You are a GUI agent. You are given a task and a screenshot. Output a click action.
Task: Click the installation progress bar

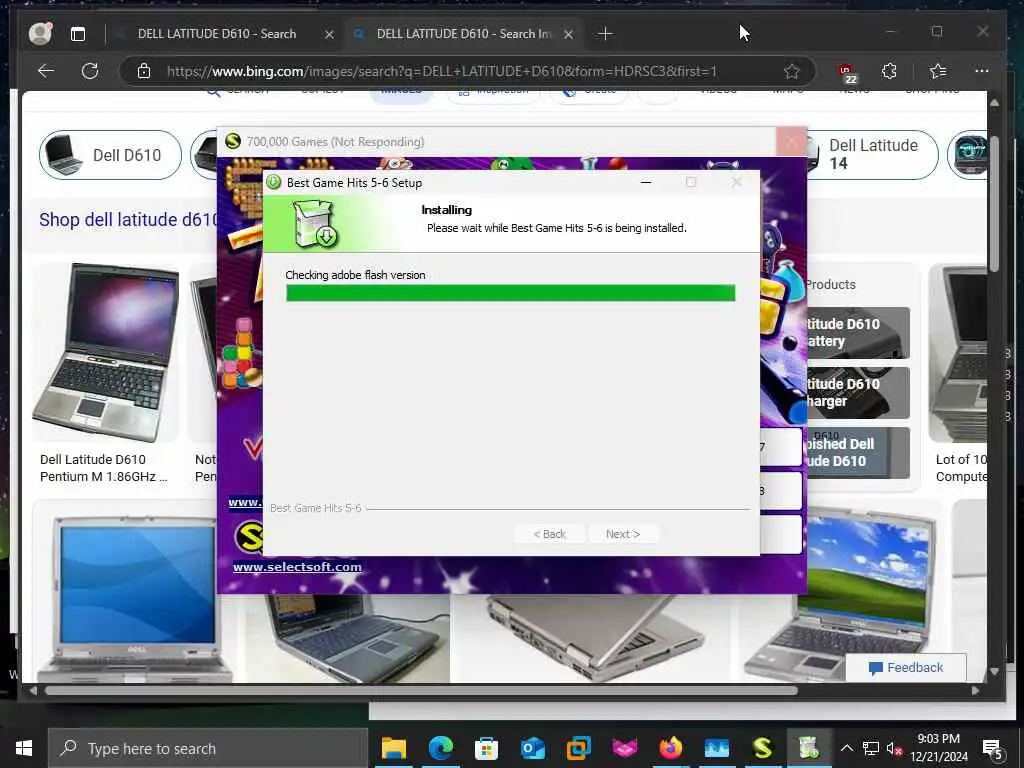510,293
